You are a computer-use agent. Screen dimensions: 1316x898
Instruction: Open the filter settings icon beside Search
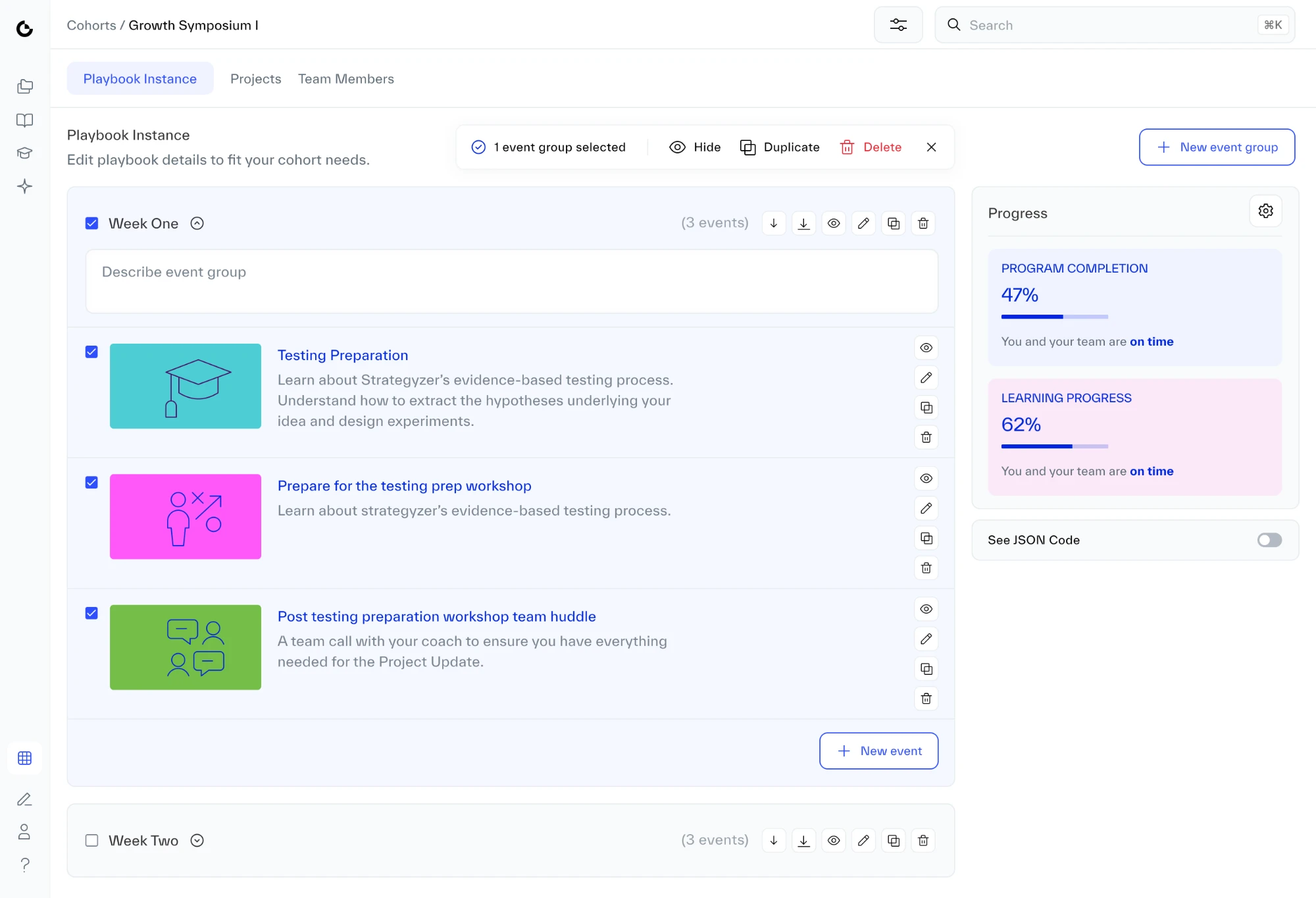[898, 25]
